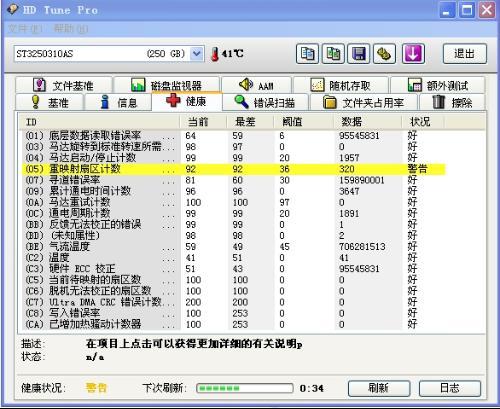Viewport: 500px width, 409px height.
Task: Select the (BB) 反馈无法校正的错误 row
Action: (232, 224)
